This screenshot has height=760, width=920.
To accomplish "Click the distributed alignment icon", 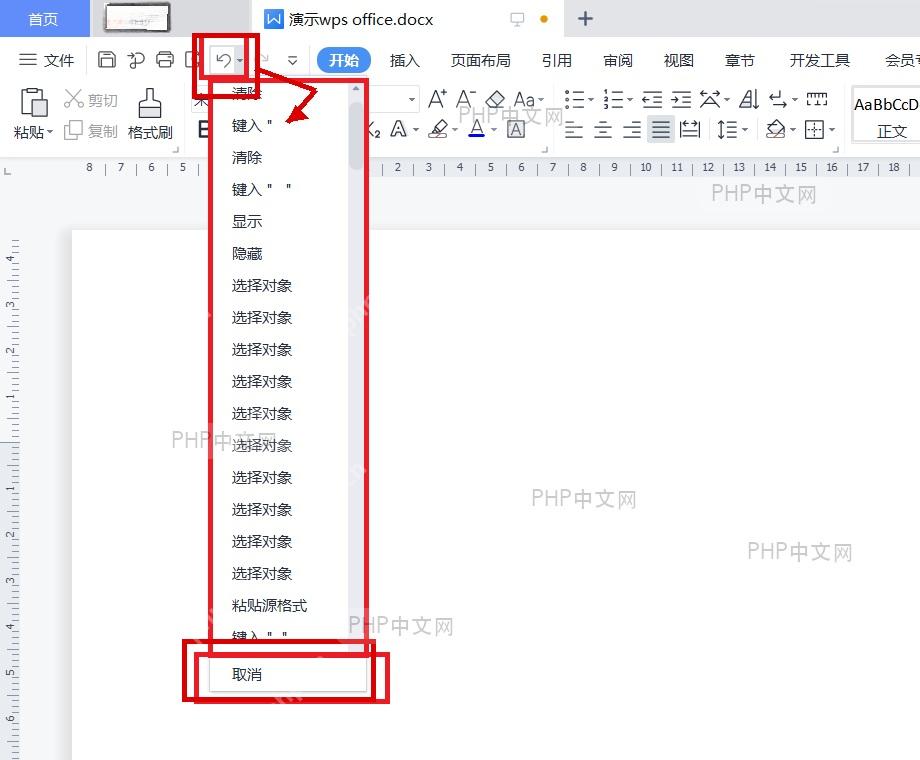I will (690, 129).
